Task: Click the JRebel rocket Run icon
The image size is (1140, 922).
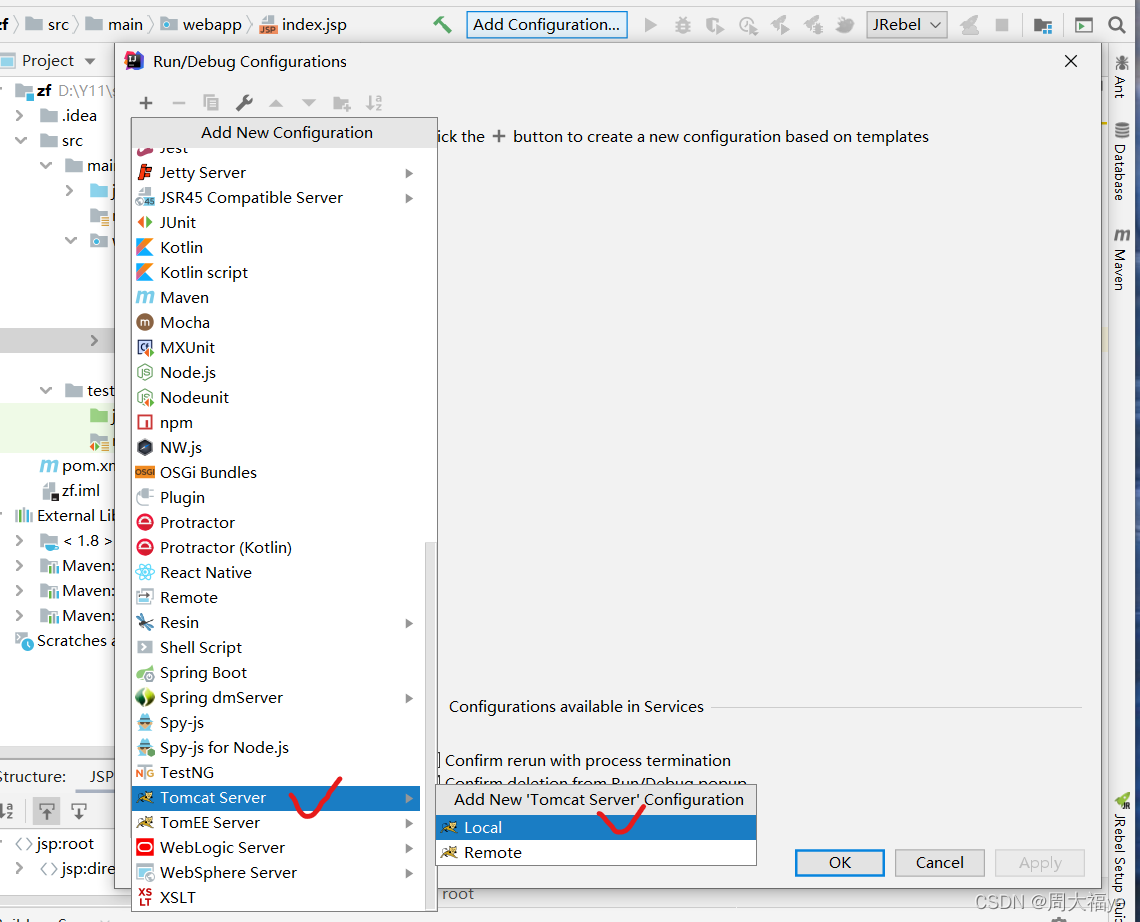Action: pyautogui.click(x=780, y=25)
